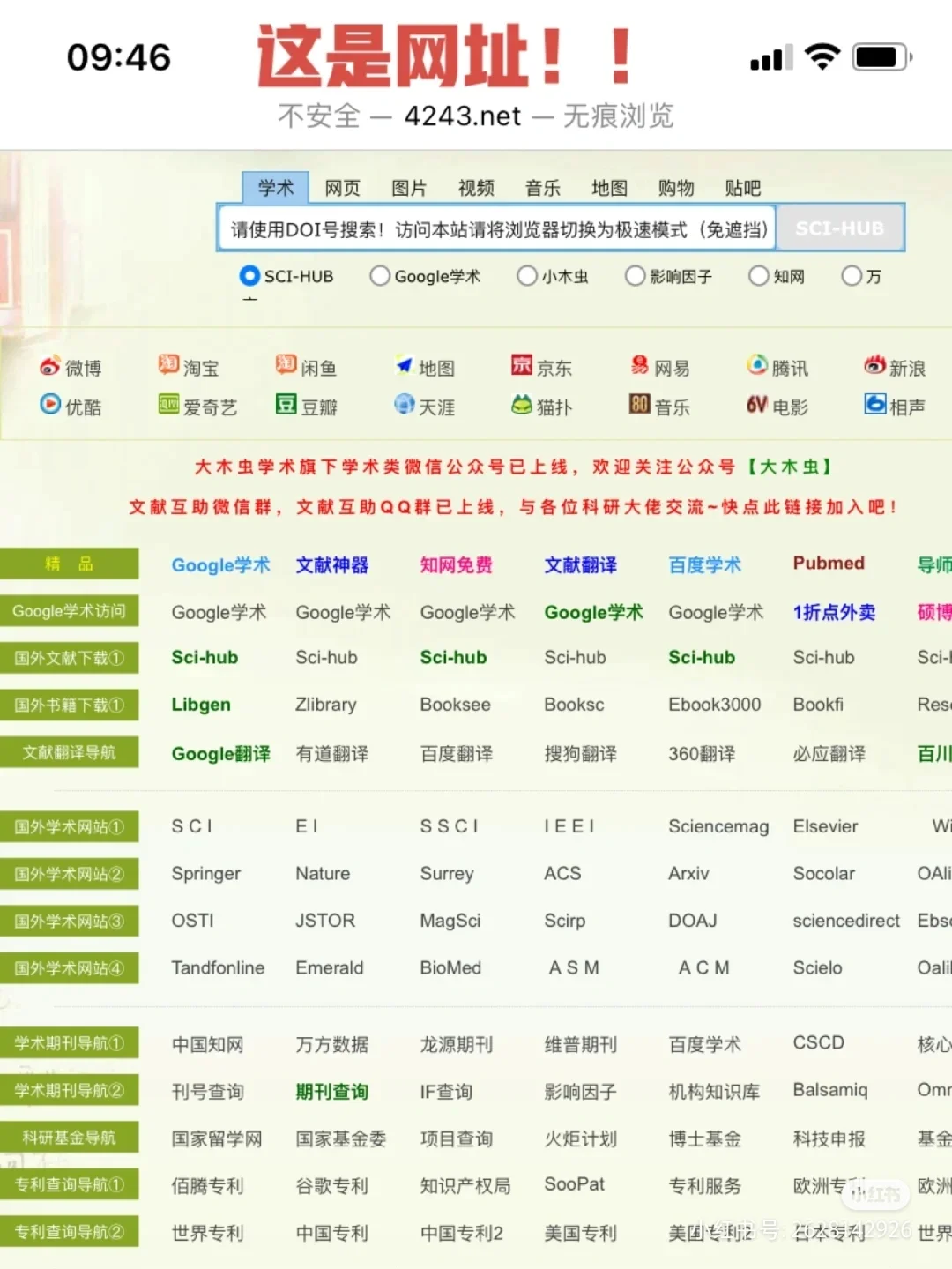Open the 文献神器 link in 精品 row
Image resolution: width=952 pixels, height=1269 pixels.
tap(332, 564)
